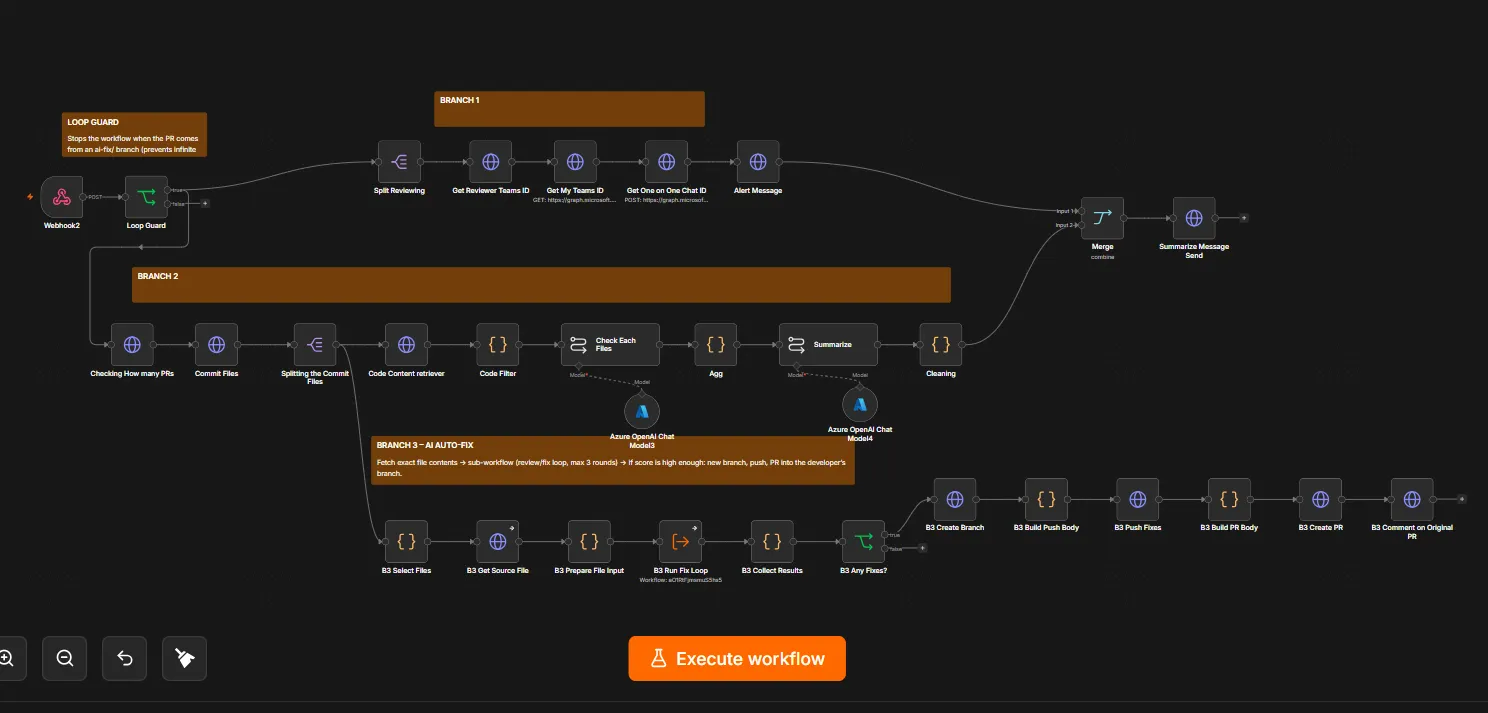Select the LOOP GUARD sticky note
The height and width of the screenshot is (713, 1488).
pyautogui.click(x=134, y=134)
